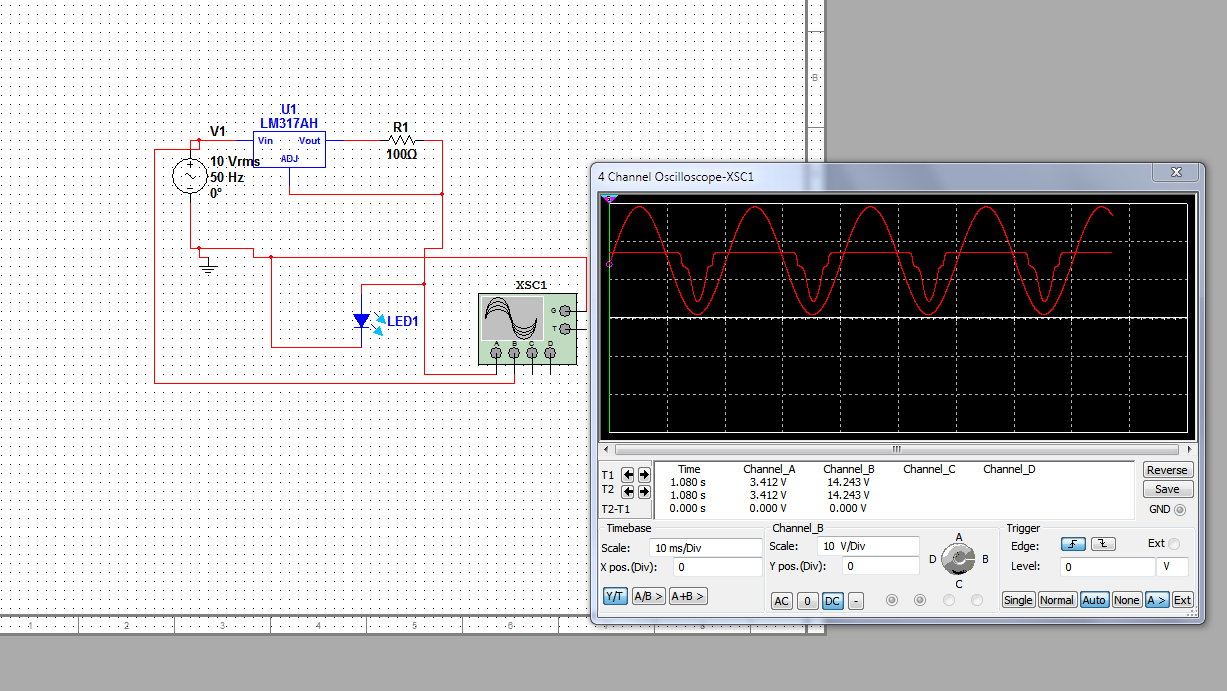Viewport: 1227px width, 691px height.
Task: Switch to Y/T display mode
Action: point(614,597)
